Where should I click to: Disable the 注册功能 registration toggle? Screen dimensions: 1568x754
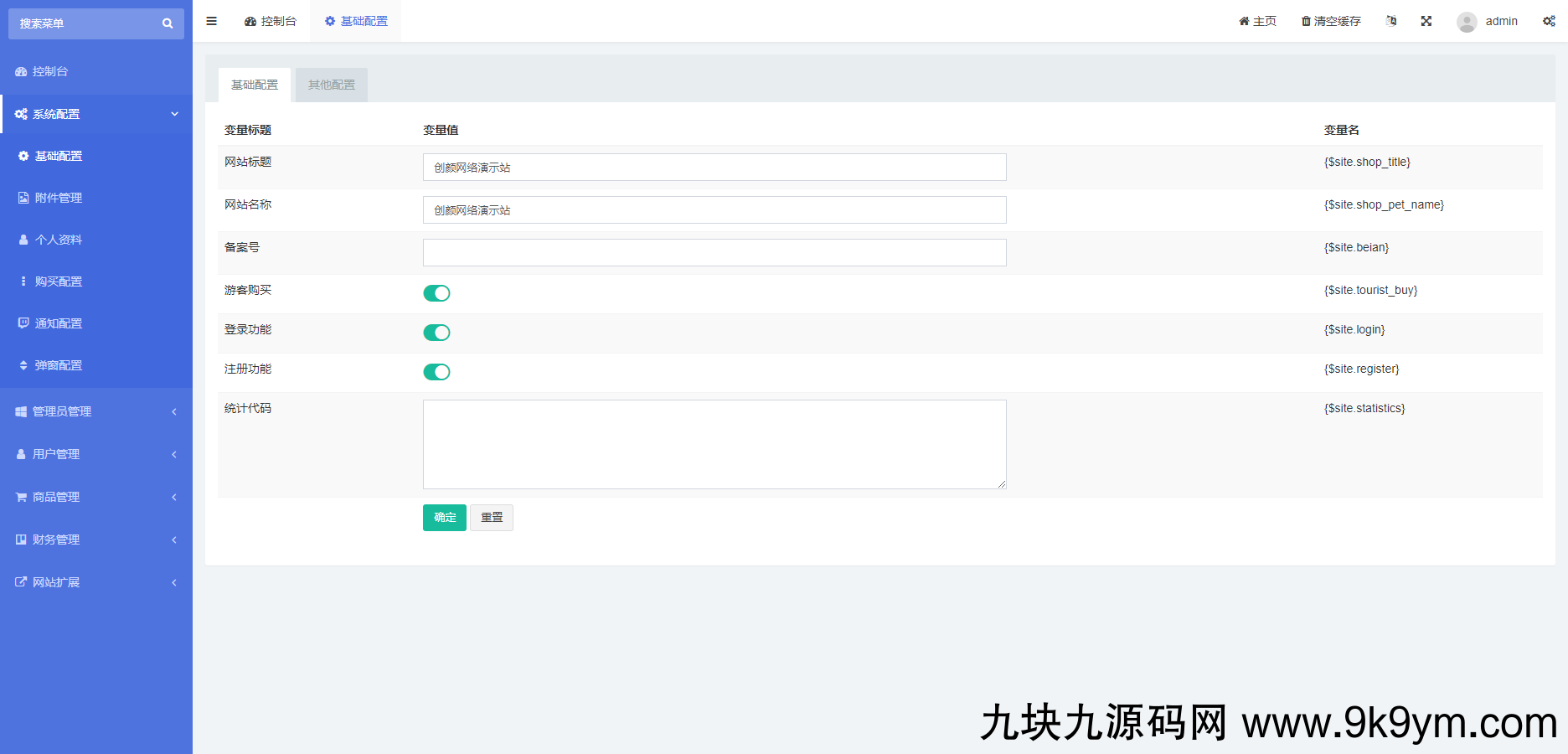pos(436,371)
